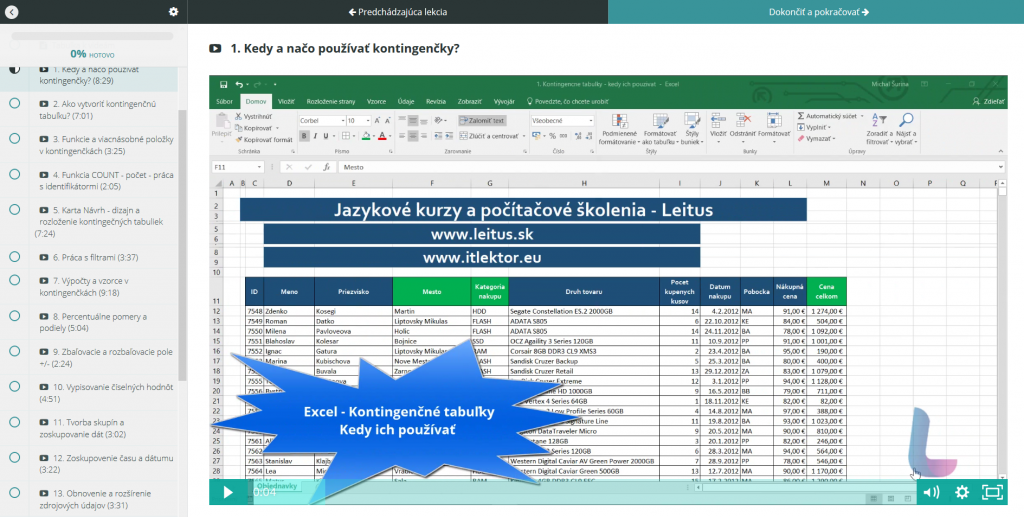This screenshot has width=1024, height=517.
Task: Open lesson '11. Tvorba skupín a zoskupovanie dát'
Action: pyautogui.click(x=83, y=428)
